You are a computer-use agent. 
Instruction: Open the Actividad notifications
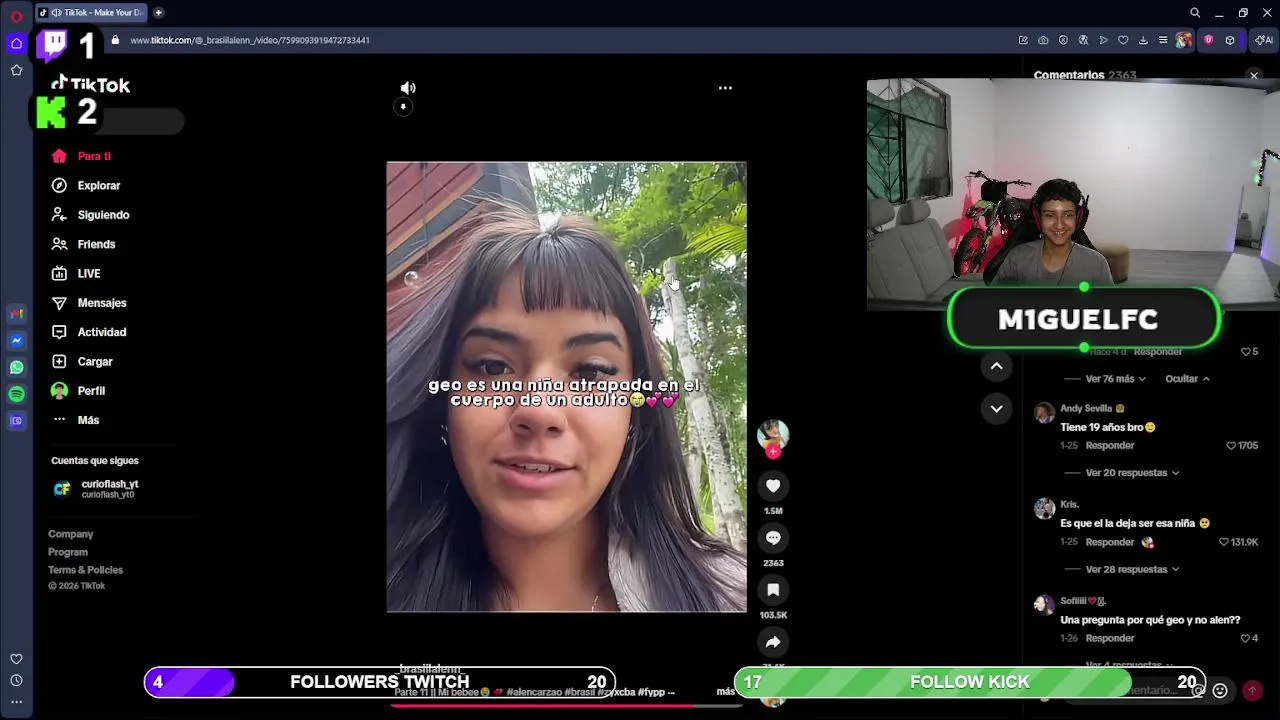(89, 332)
